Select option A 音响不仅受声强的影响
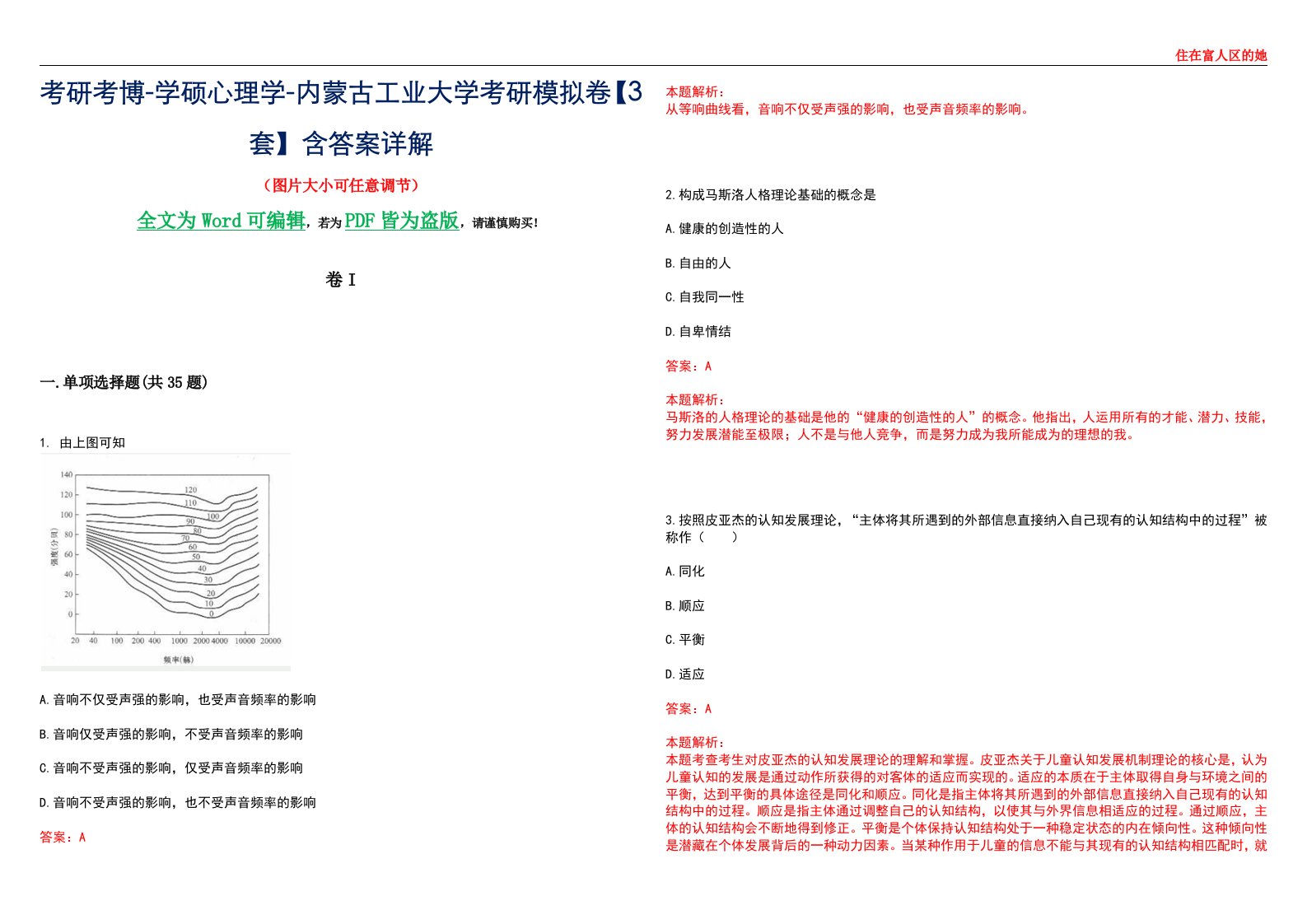The width and height of the screenshot is (1307, 924). click(177, 700)
